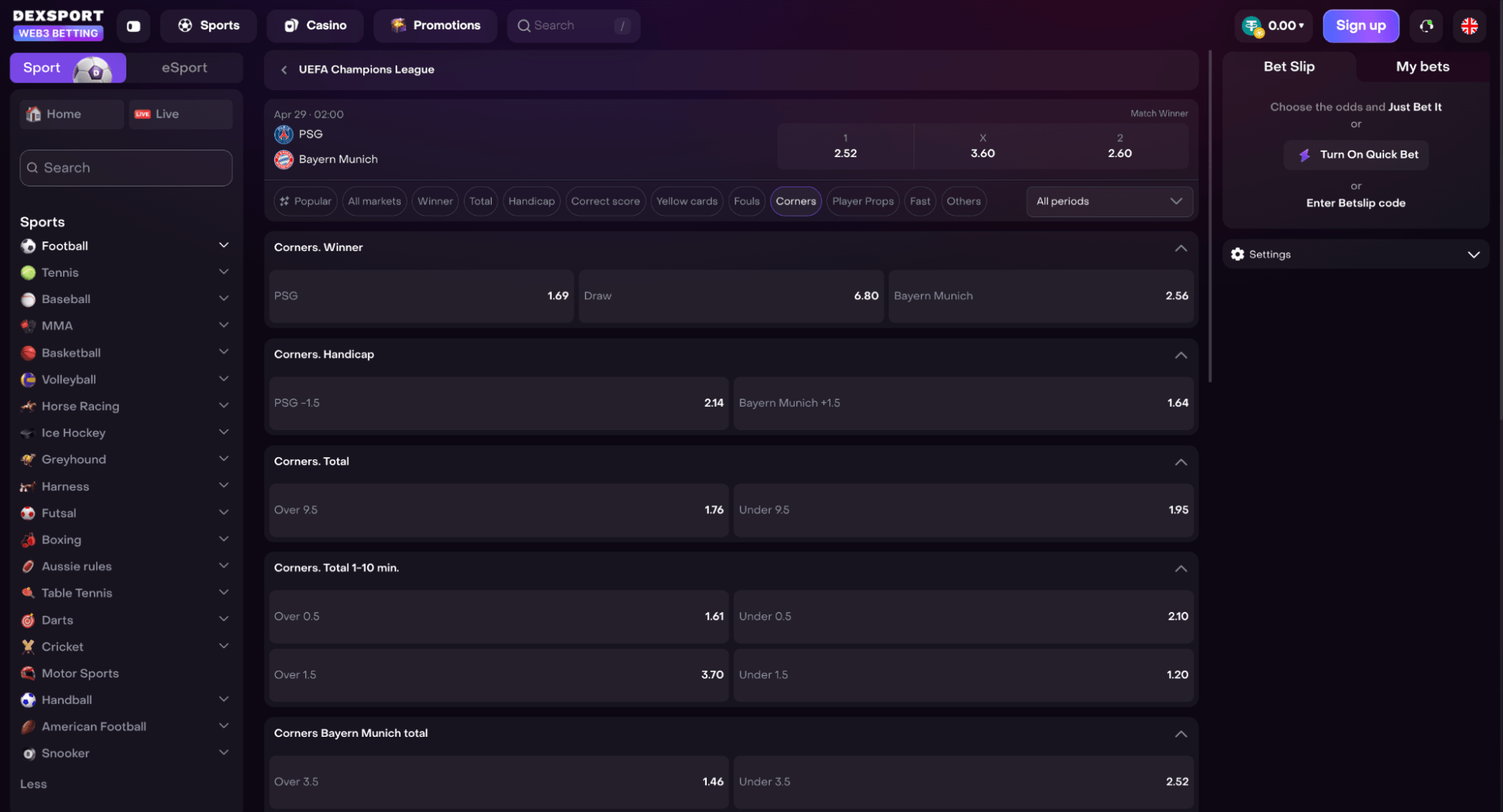Select the PSG 1.69 corners winner odds
This screenshot has width=1503, height=812.
tap(421, 296)
